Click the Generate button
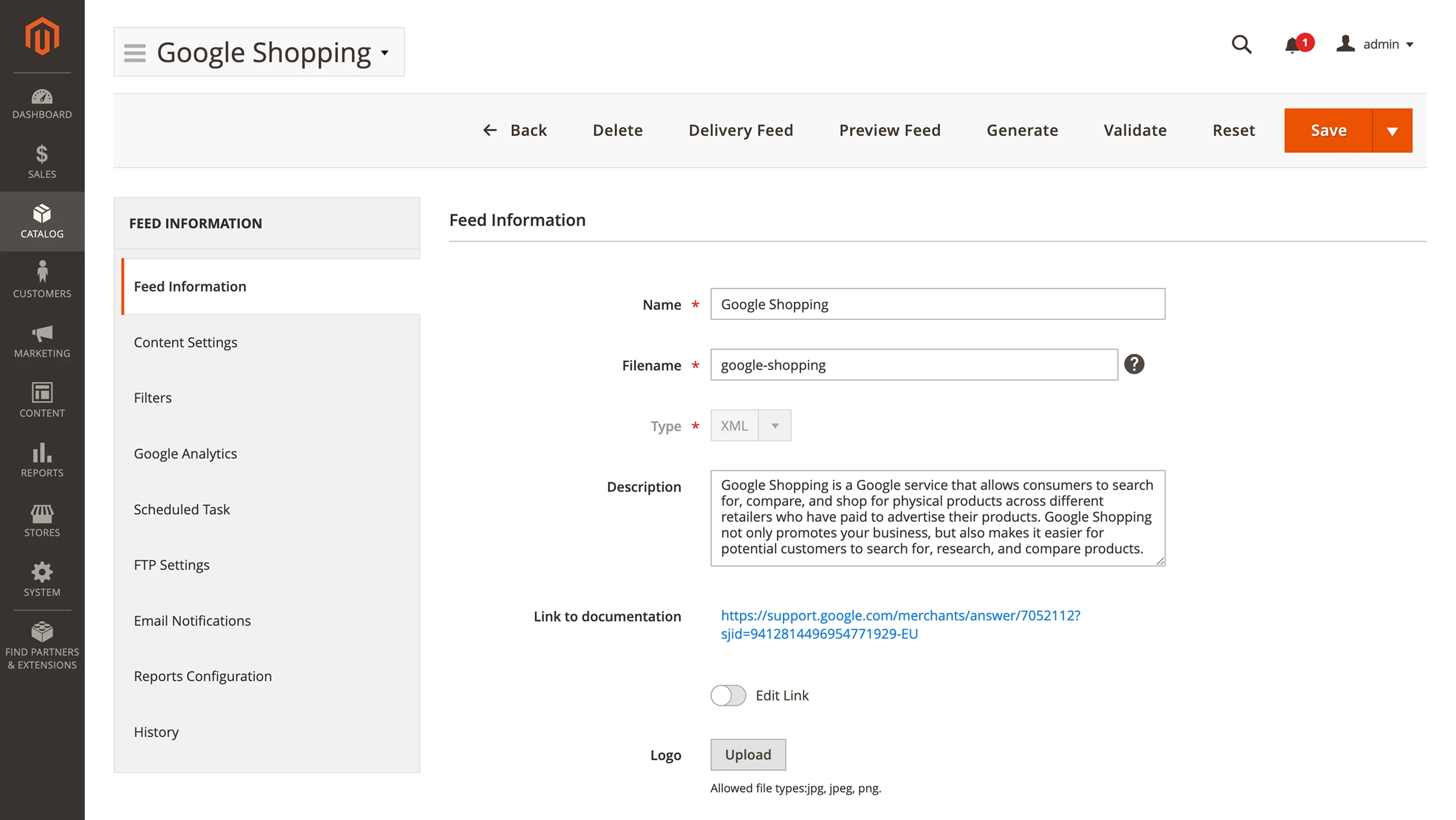The width and height of the screenshot is (1456, 820). tap(1022, 131)
